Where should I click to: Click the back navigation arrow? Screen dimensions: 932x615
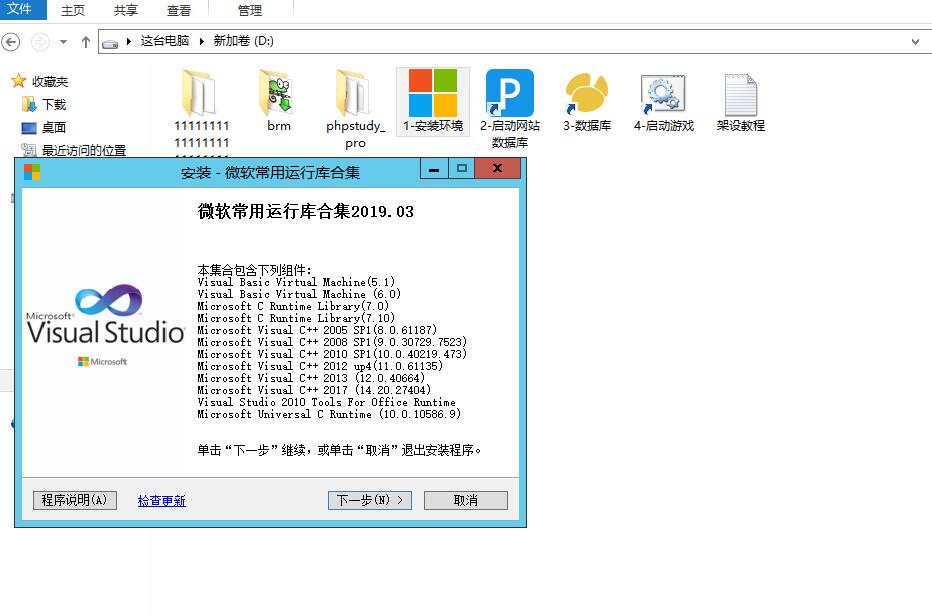tap(12, 42)
